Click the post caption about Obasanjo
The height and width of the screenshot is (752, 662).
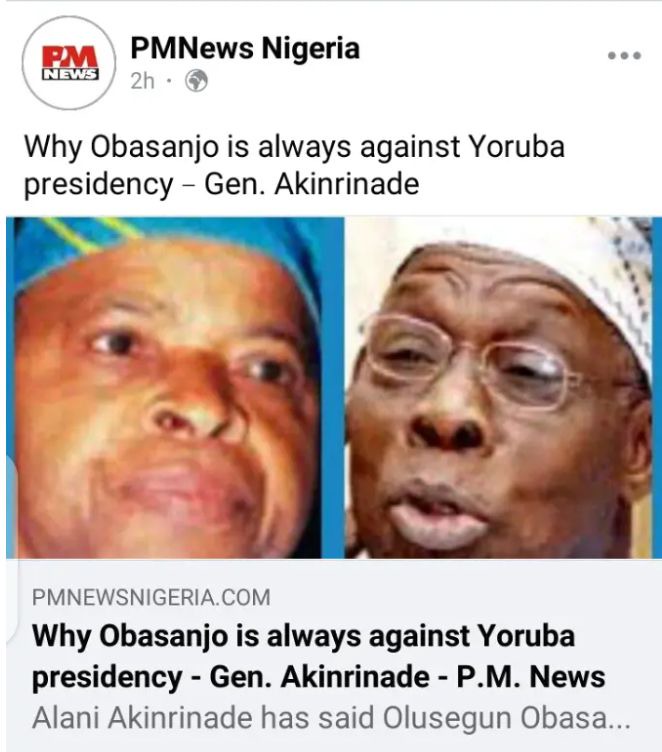coord(294,165)
